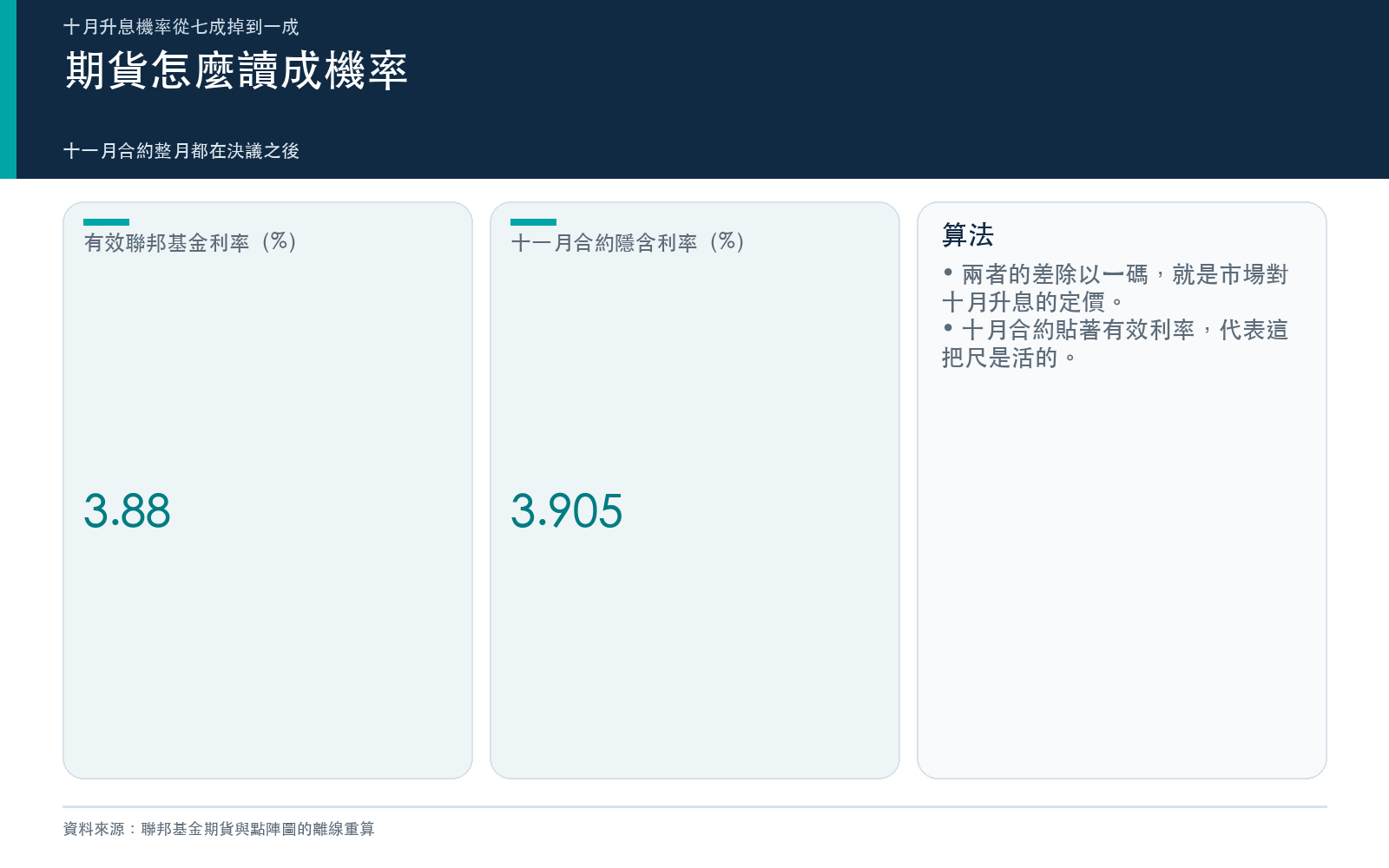
Task: Select the value 3.88
Action: (127, 510)
